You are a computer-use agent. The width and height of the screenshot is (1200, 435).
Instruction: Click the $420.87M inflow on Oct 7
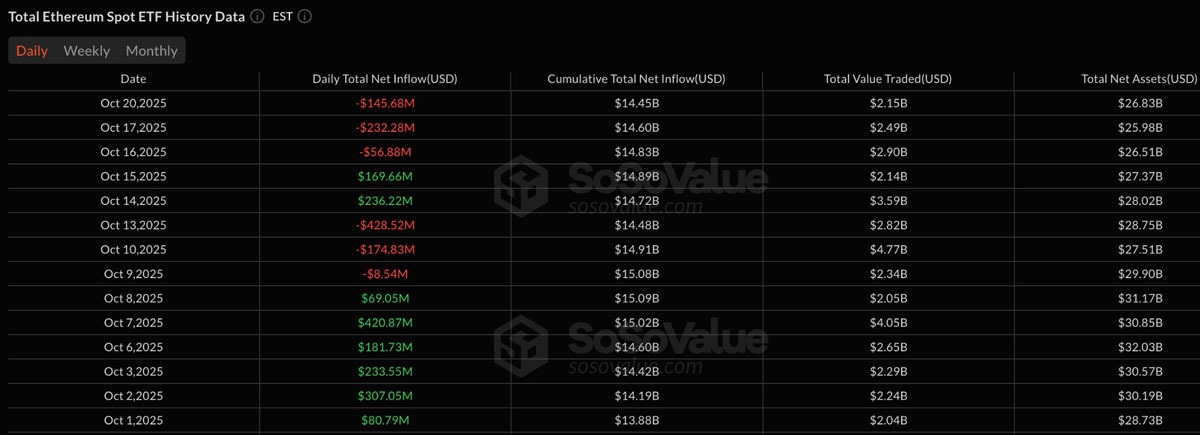pyautogui.click(x=385, y=322)
